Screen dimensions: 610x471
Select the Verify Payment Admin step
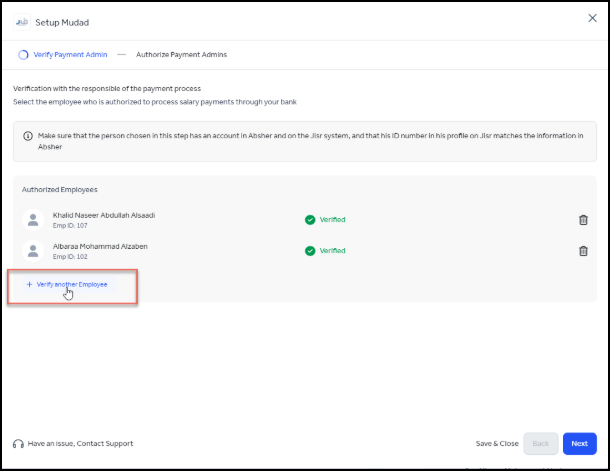70,55
